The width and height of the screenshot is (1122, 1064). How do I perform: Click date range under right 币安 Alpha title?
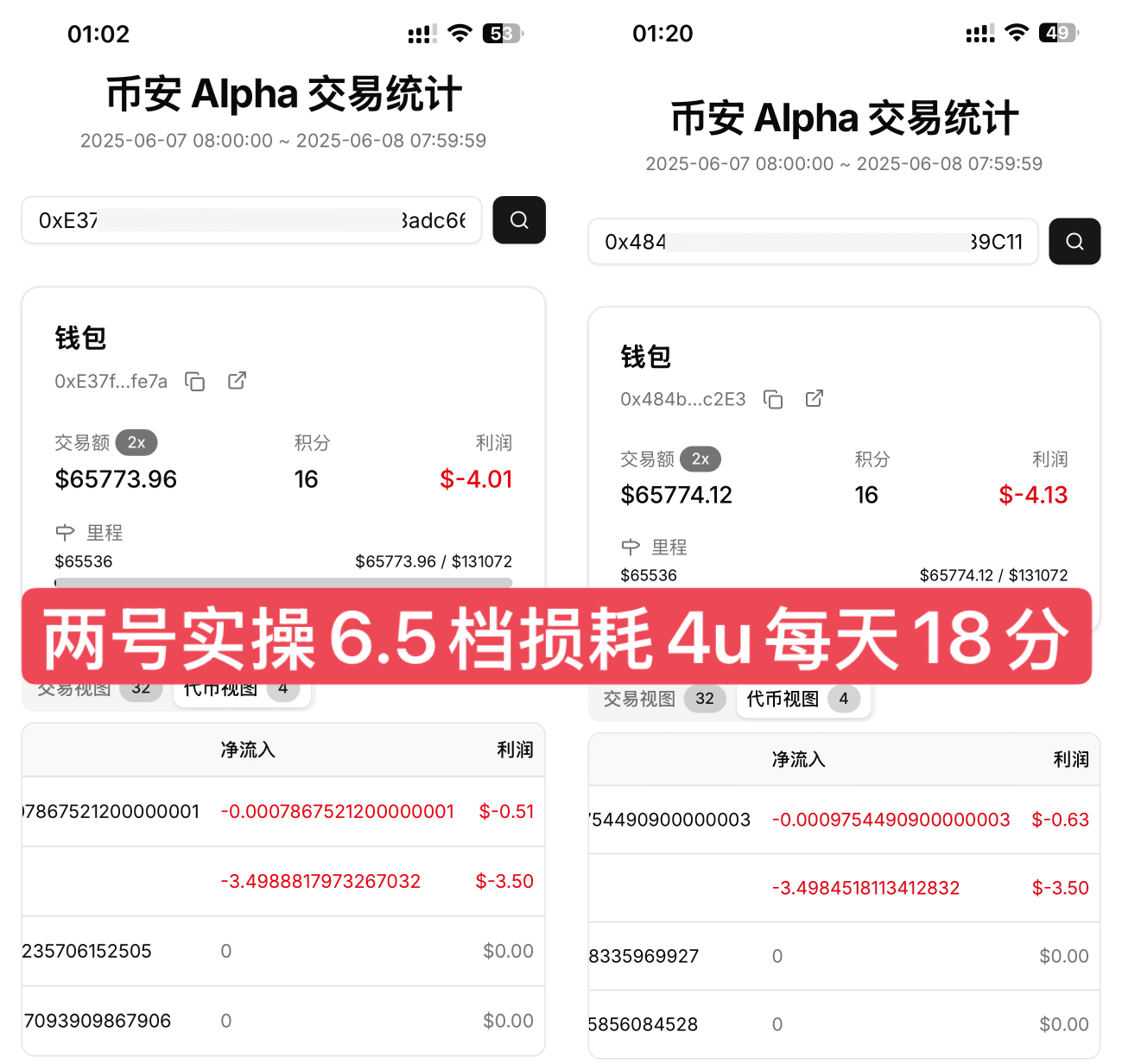(844, 164)
